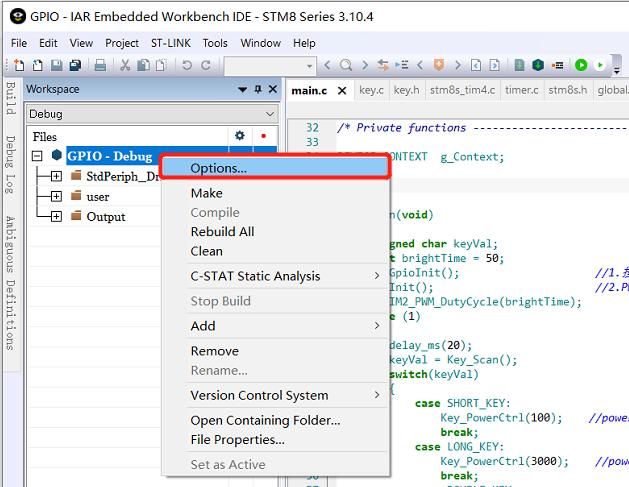Click the Find magnifier icon in toolbar
629x487 pixels.
[346, 65]
